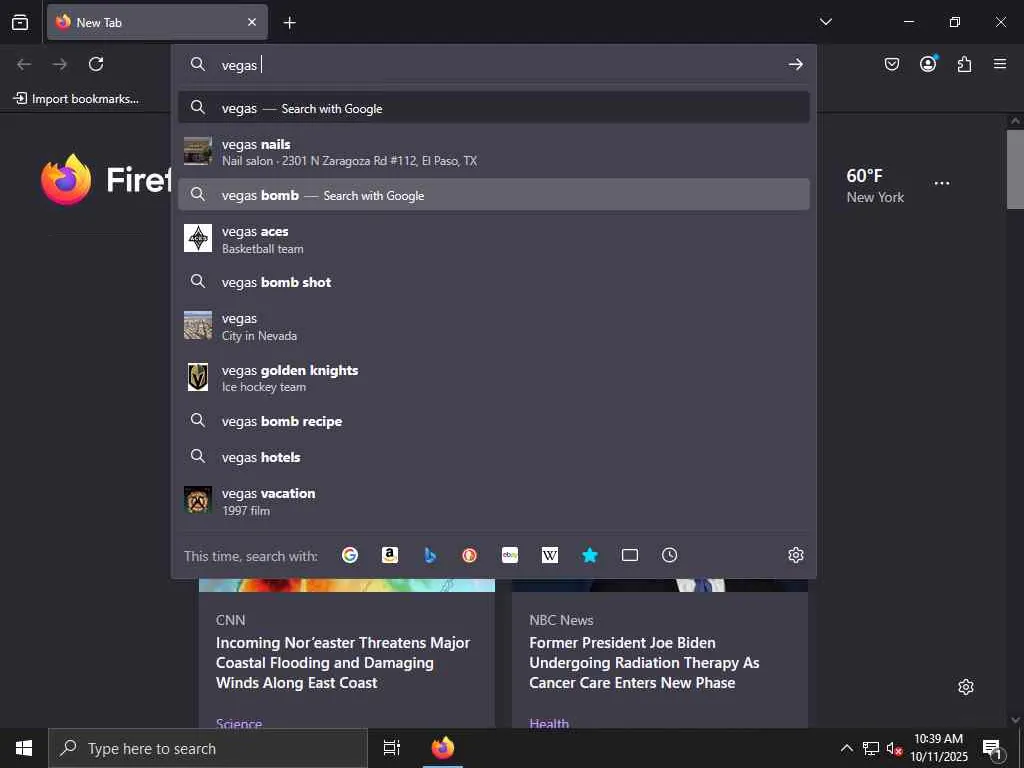Select the 'vegas bomb recipe' suggestion
The height and width of the screenshot is (768, 1024).
[494, 421]
